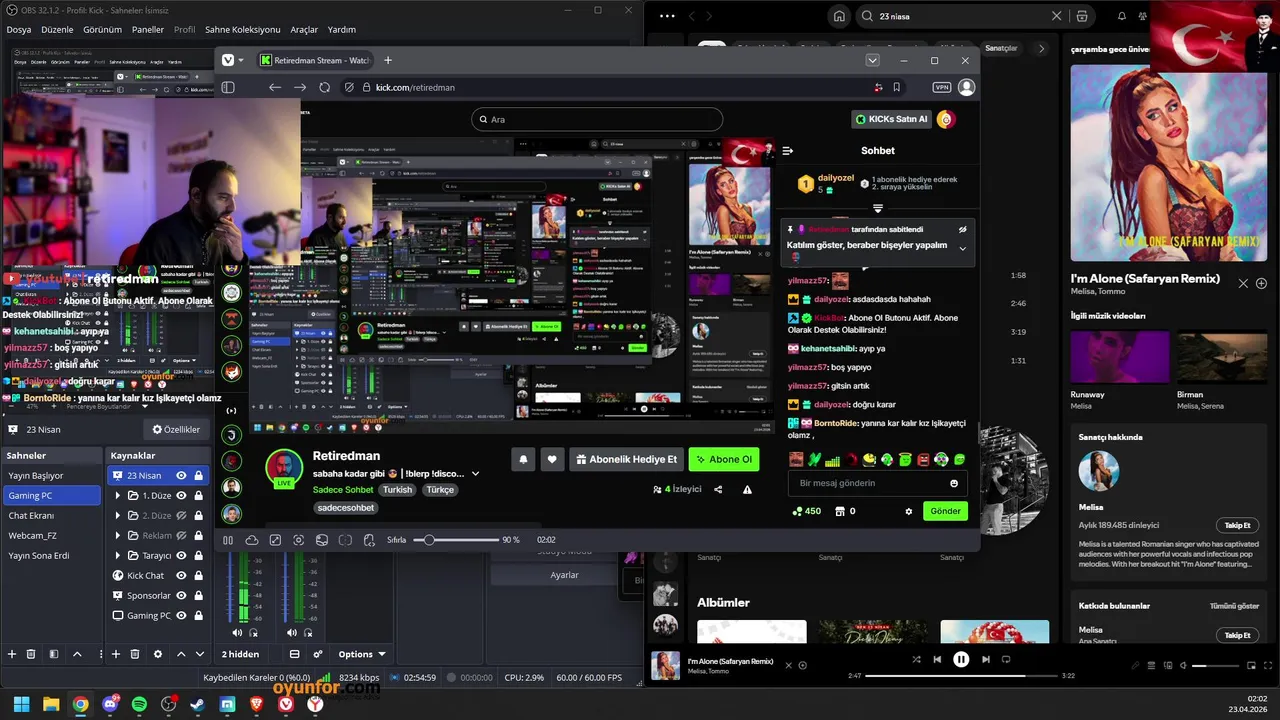
Task: Adjust the browser zoom slider at 90 %
Action: click(458, 540)
